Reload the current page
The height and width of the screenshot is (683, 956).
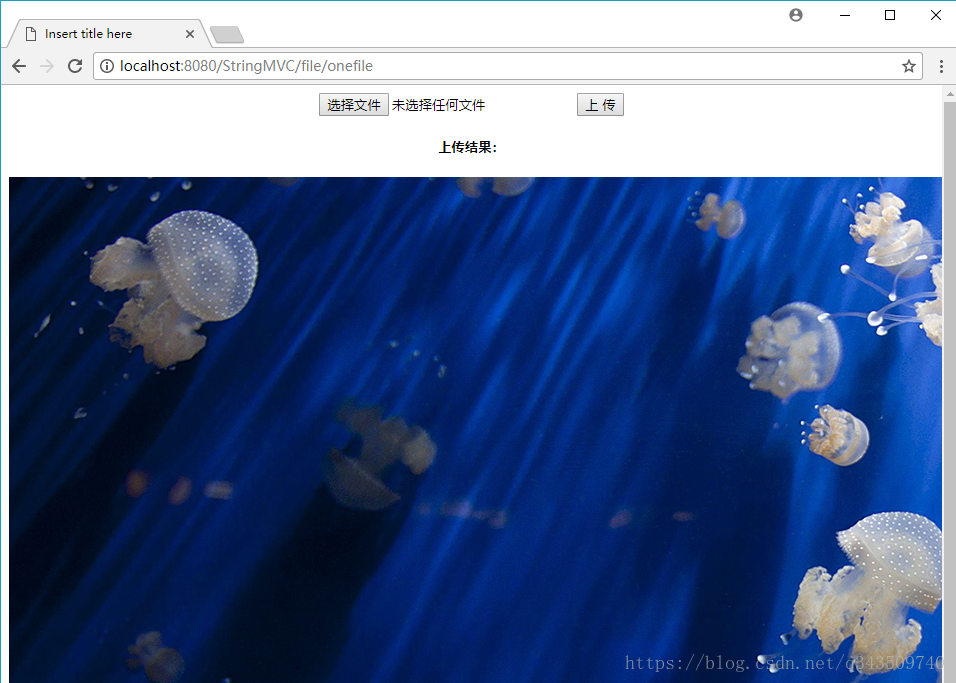(x=75, y=66)
